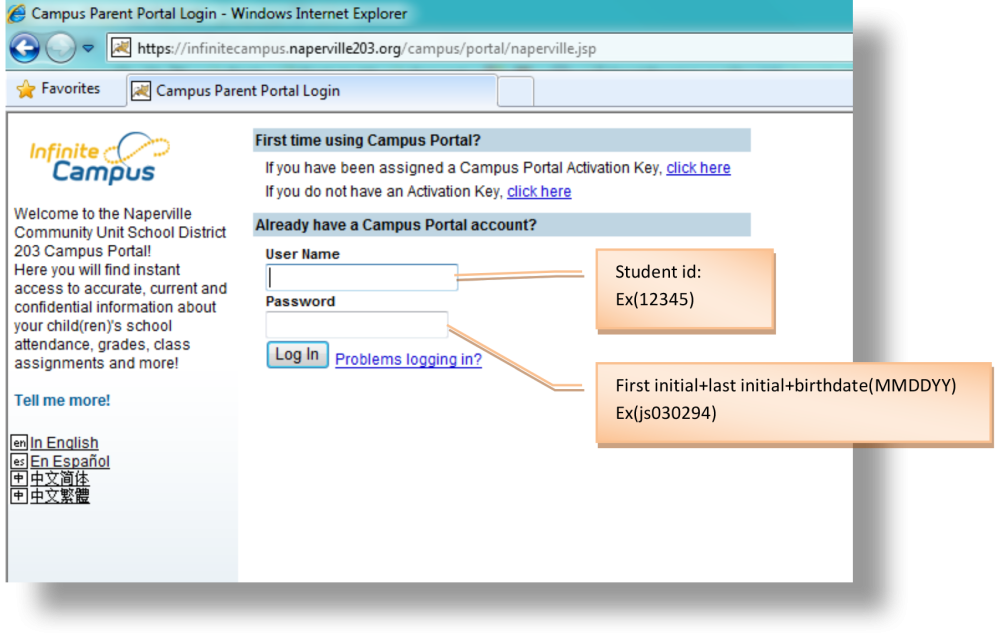Click 'click here' link for no Activation Key
The width and height of the screenshot is (1000, 638).
click(x=539, y=191)
